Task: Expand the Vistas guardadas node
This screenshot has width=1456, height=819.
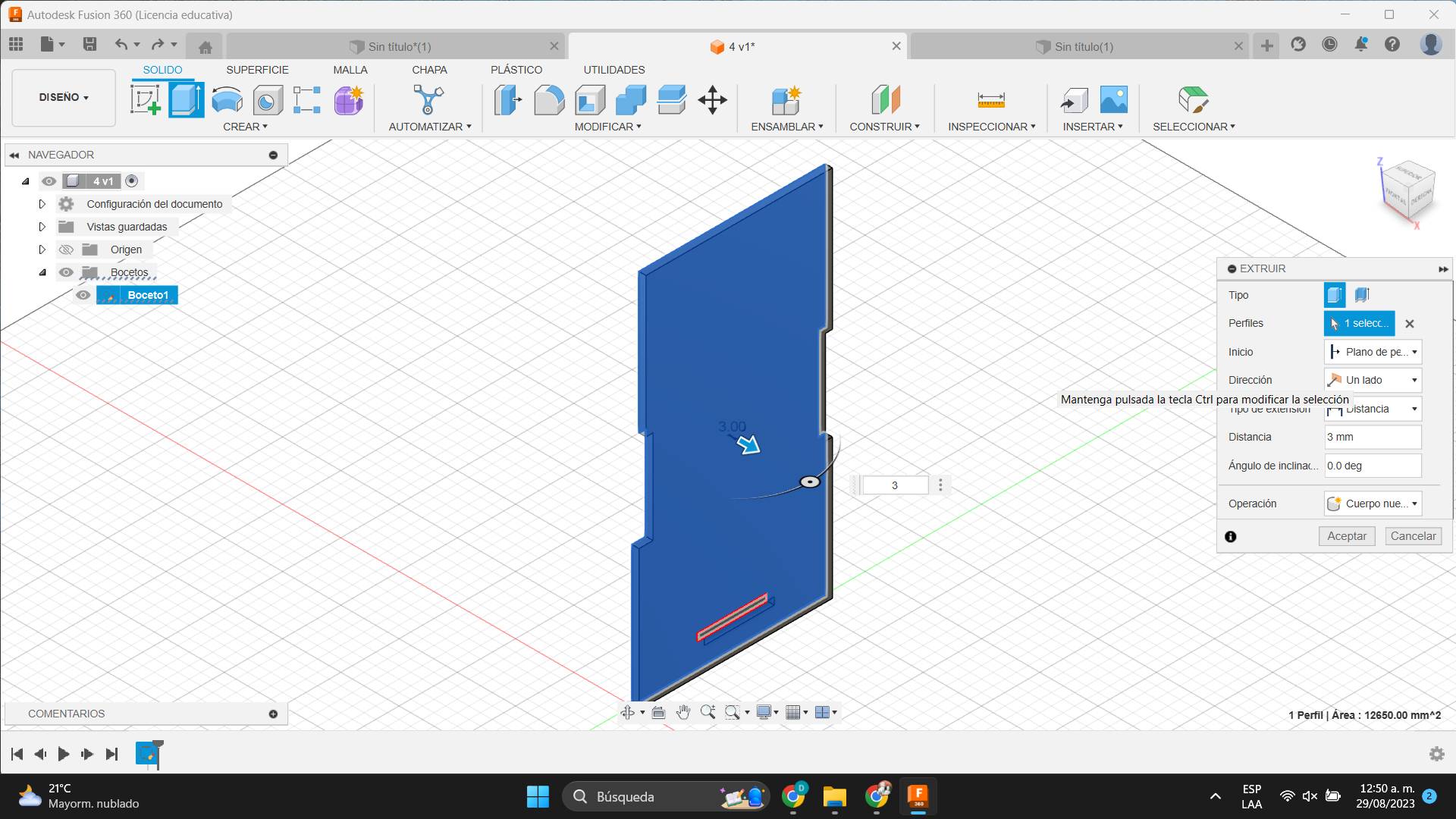Action: [x=42, y=227]
